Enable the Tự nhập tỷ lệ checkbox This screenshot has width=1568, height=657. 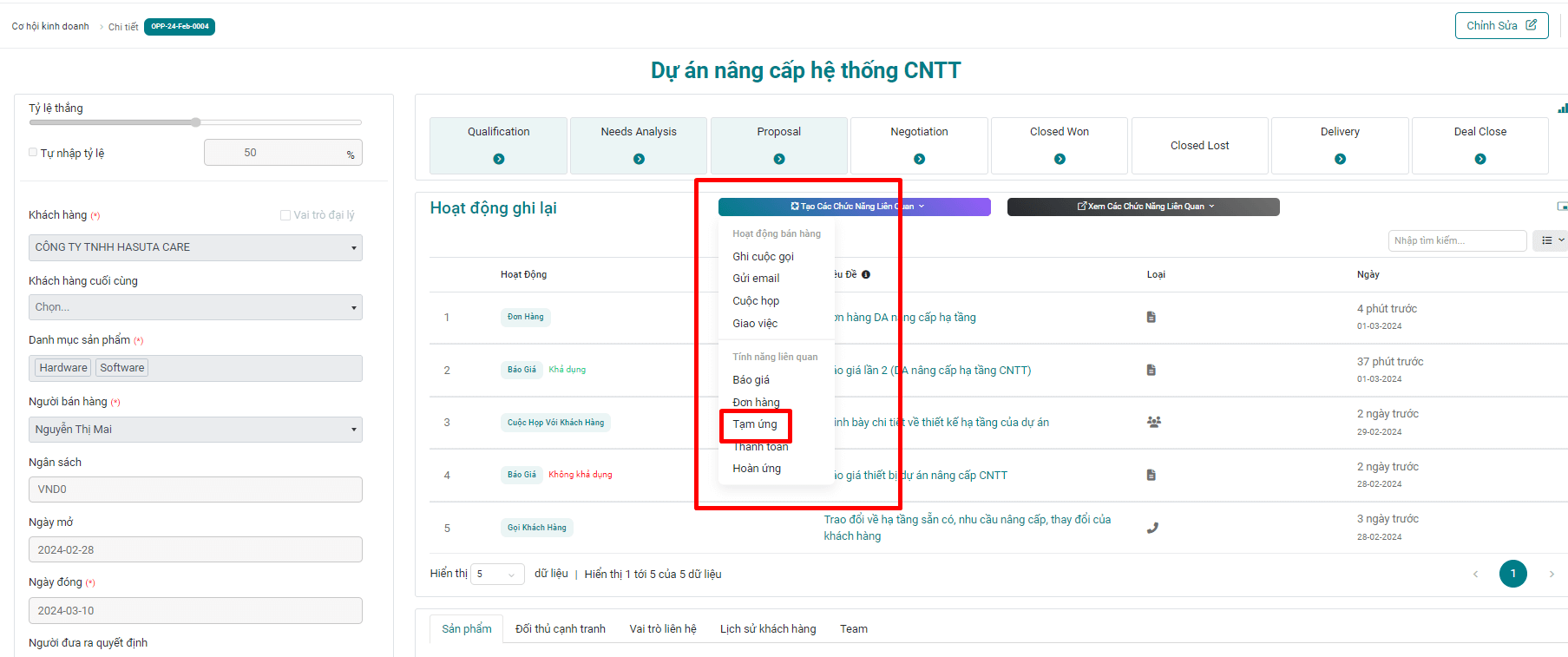tap(33, 153)
